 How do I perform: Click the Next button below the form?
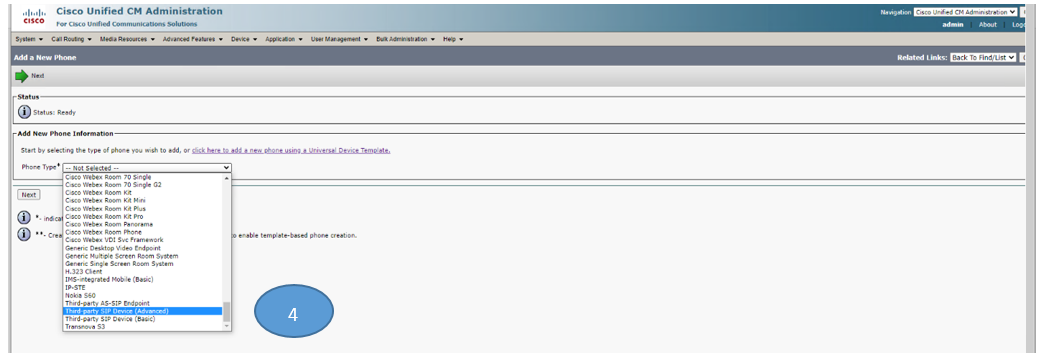click(x=28, y=194)
